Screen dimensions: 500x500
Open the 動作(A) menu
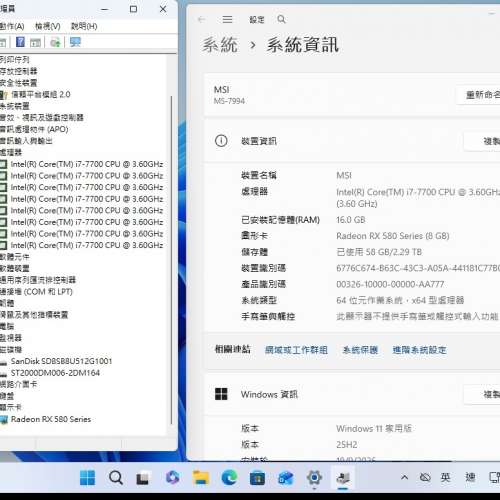[x=12, y=26]
